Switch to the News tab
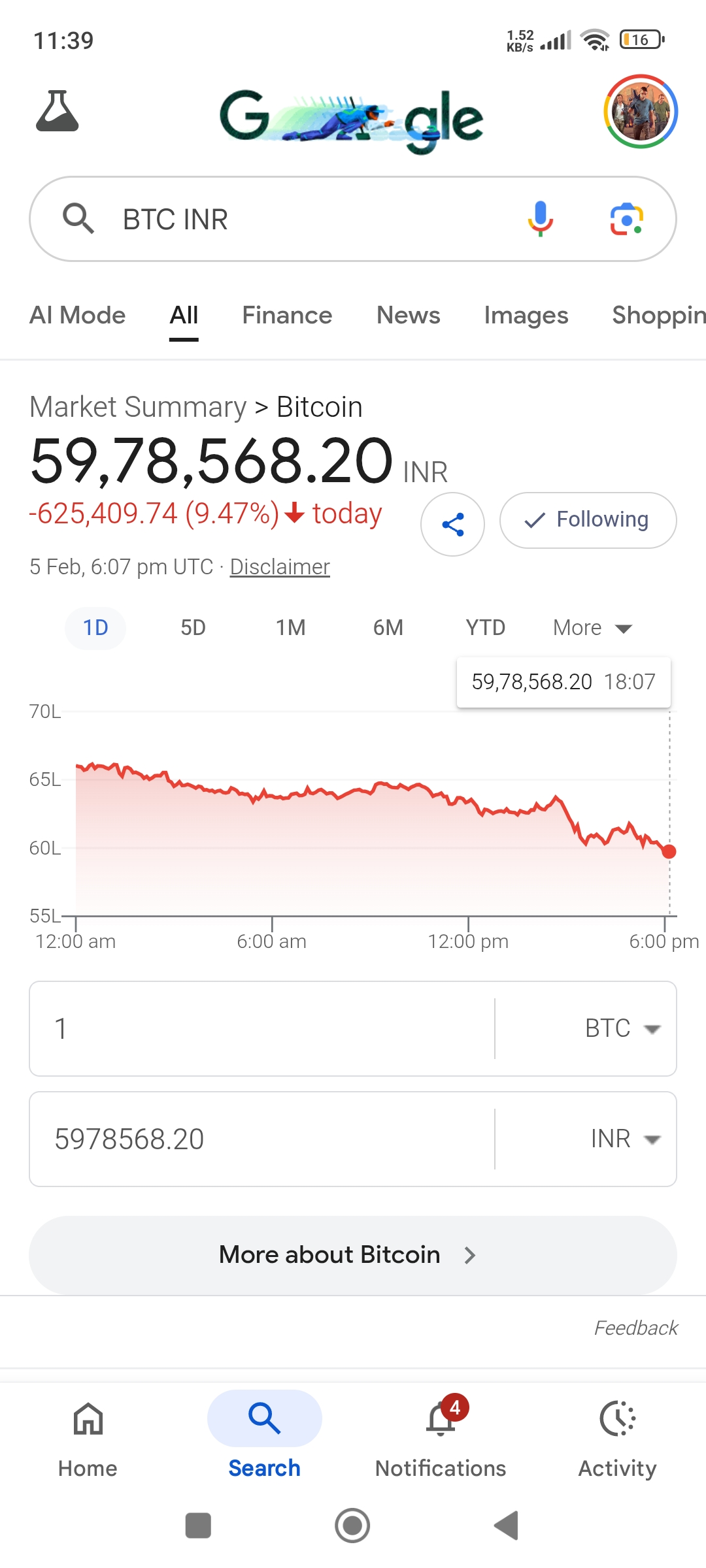The width and height of the screenshot is (706, 1568). point(408,316)
